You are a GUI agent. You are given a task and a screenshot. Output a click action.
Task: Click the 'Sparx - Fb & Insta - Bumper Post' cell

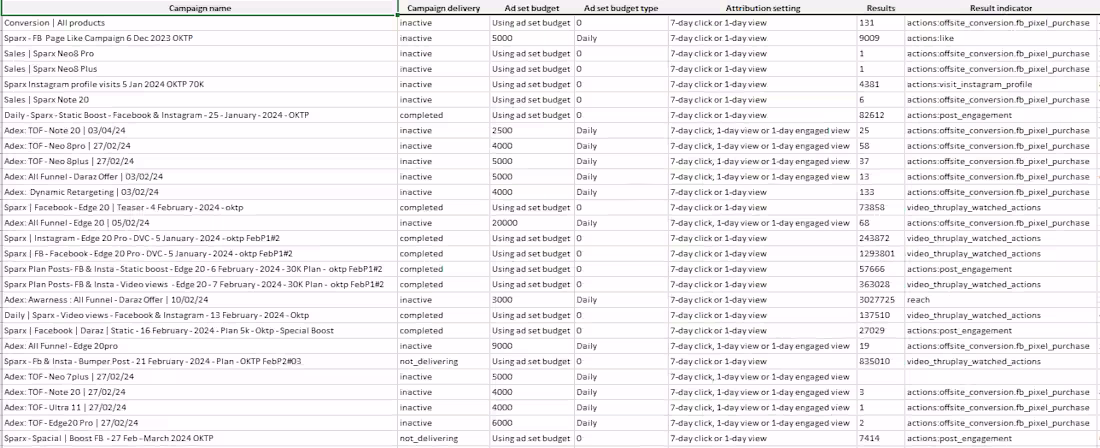coord(199,361)
